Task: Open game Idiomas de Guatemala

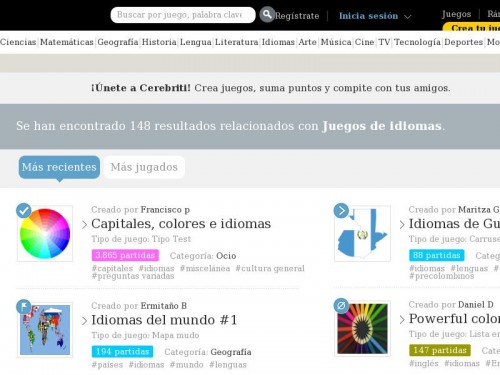Action: point(454,224)
